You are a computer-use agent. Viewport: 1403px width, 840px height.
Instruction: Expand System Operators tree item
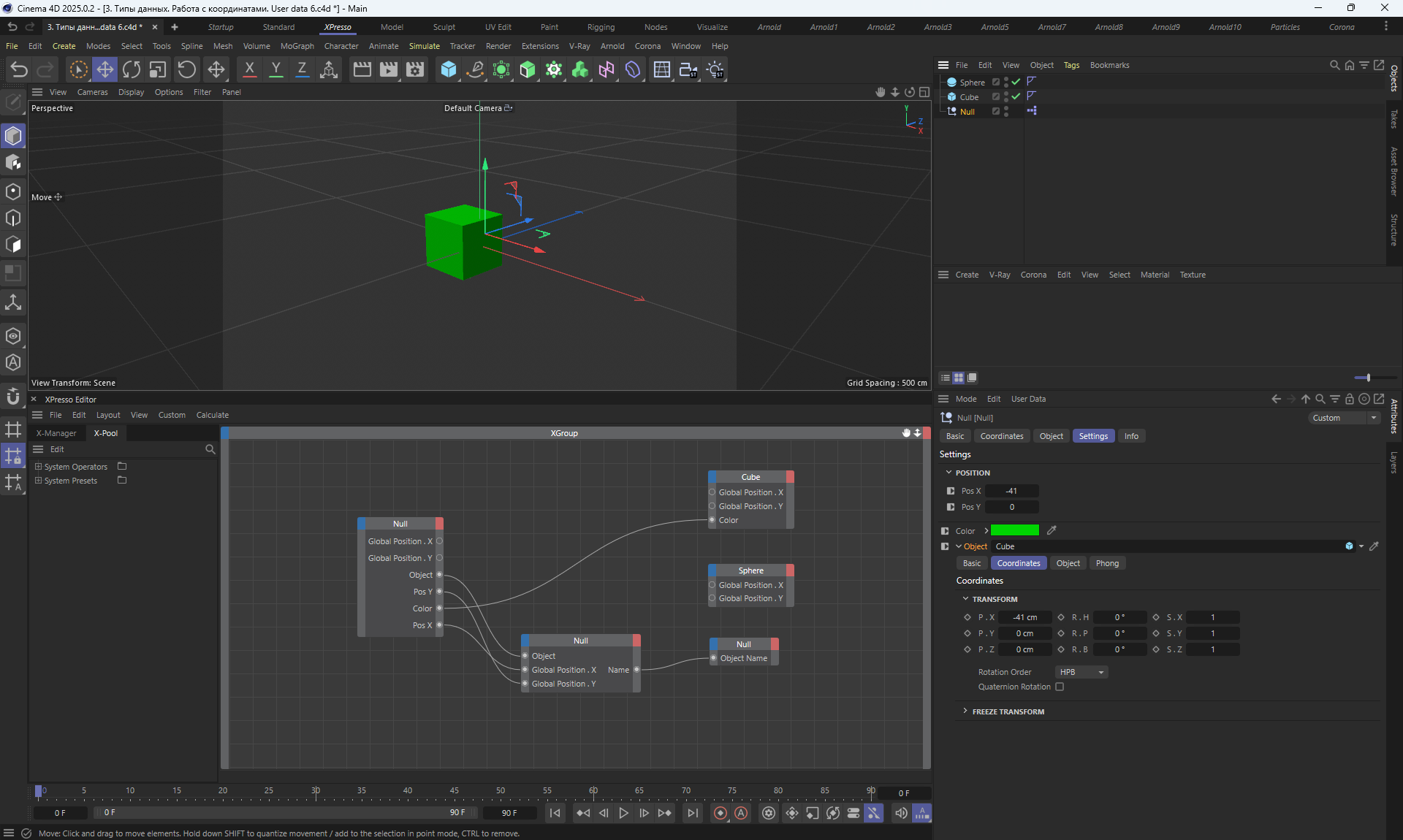39,467
